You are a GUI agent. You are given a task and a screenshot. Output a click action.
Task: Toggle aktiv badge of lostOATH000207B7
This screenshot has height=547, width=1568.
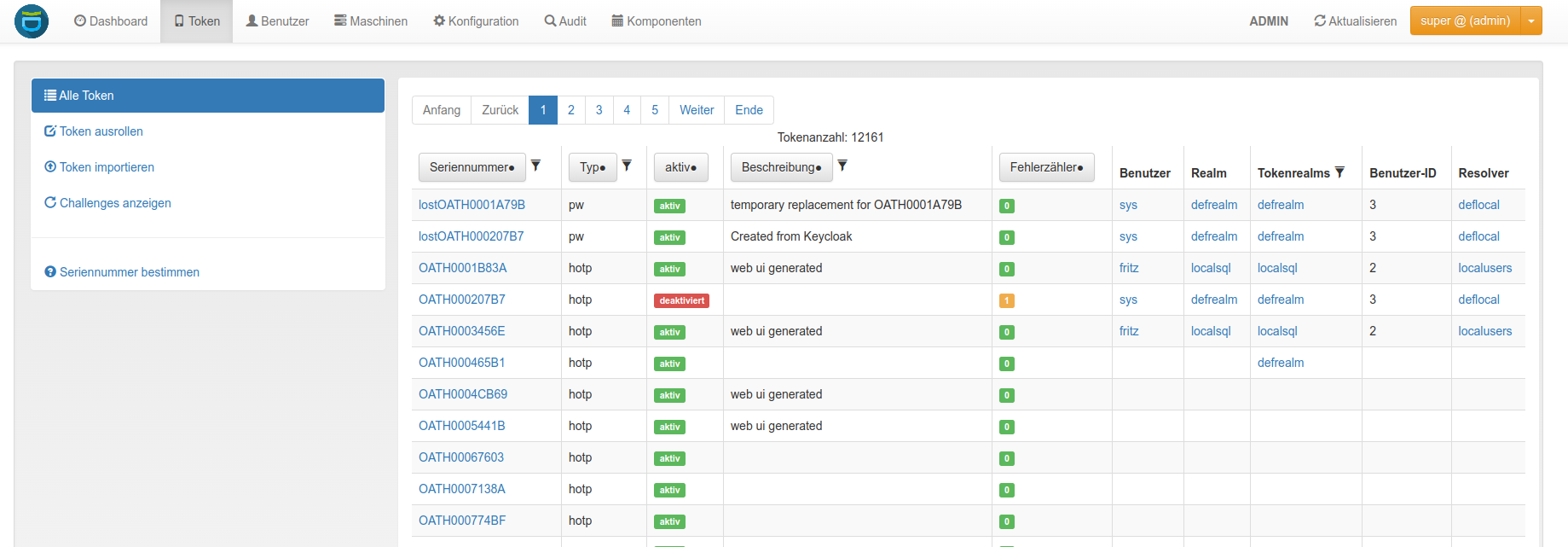(669, 237)
